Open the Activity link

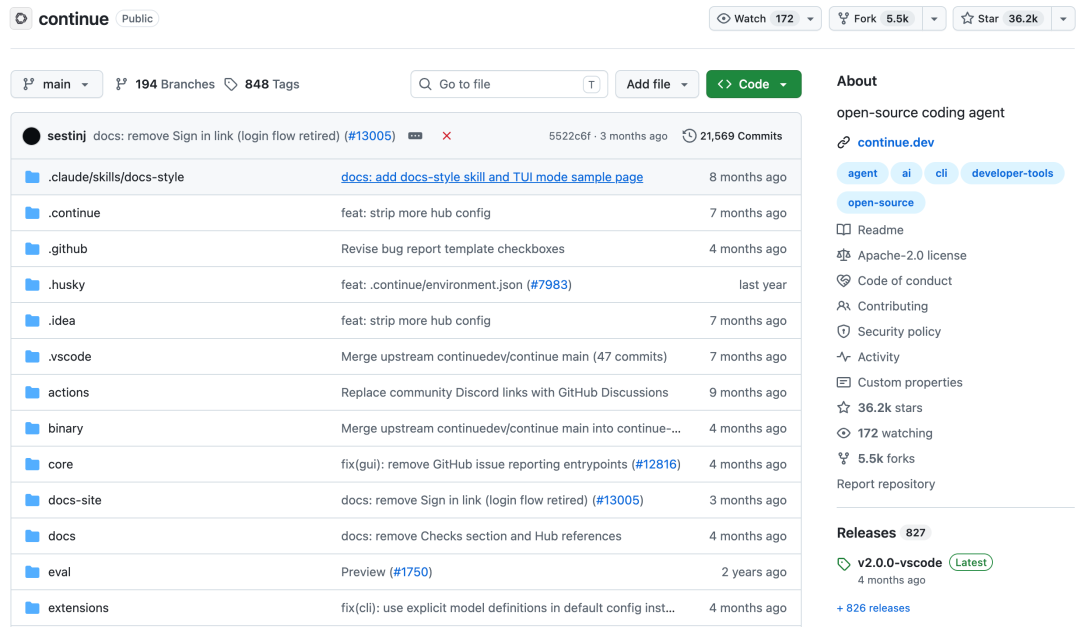pyautogui.click(x=878, y=357)
